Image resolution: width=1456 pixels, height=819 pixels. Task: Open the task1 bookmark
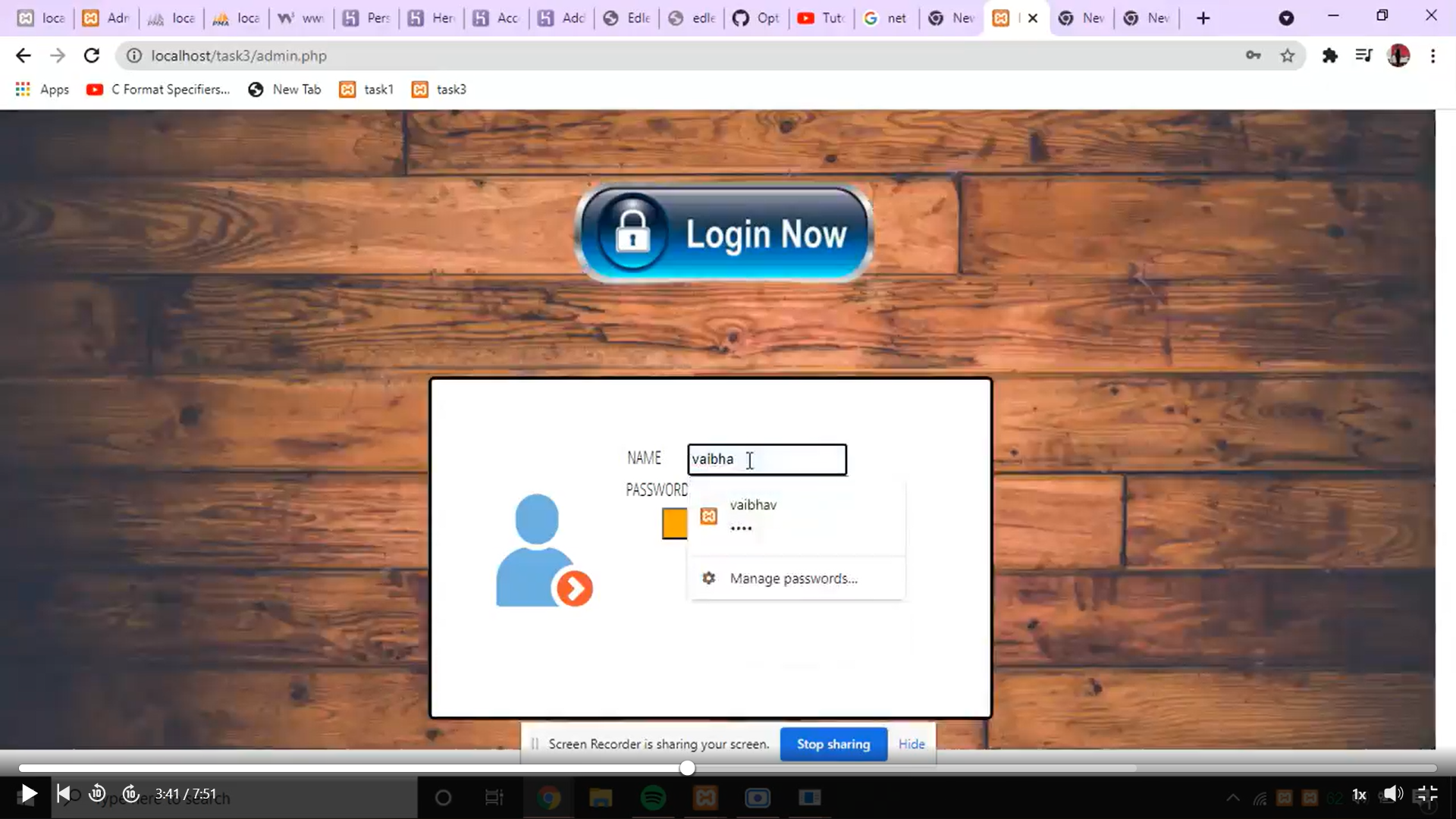click(x=367, y=89)
